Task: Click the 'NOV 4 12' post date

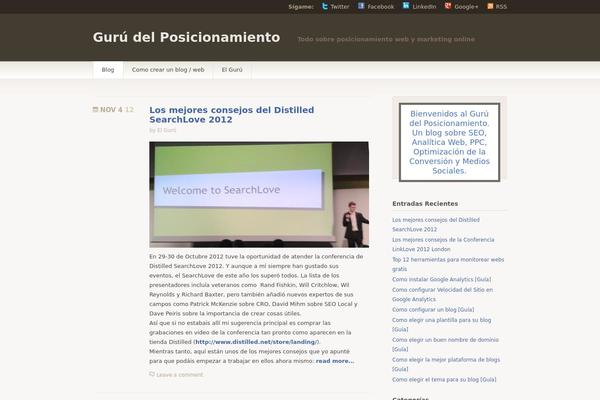Action: point(117,109)
